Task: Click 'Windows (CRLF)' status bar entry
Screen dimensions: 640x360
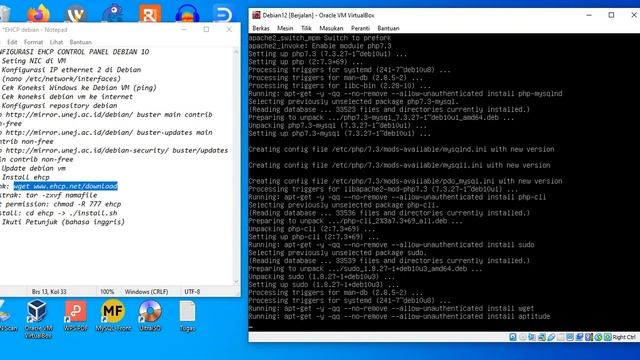Action: click(146, 291)
